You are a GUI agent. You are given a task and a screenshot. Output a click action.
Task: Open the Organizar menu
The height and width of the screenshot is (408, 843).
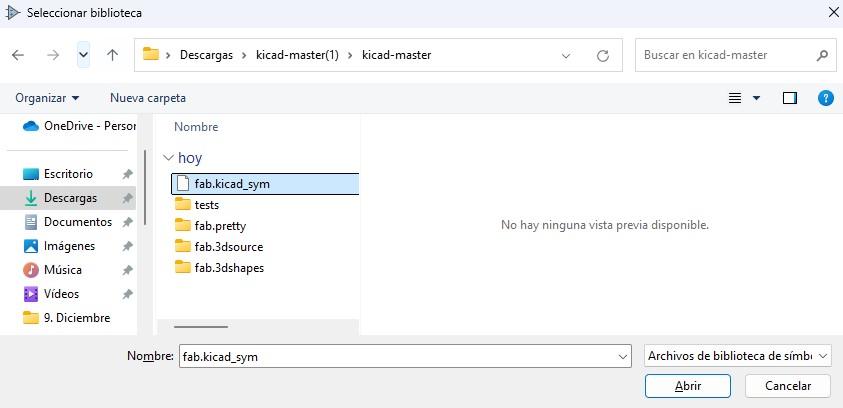click(47, 98)
